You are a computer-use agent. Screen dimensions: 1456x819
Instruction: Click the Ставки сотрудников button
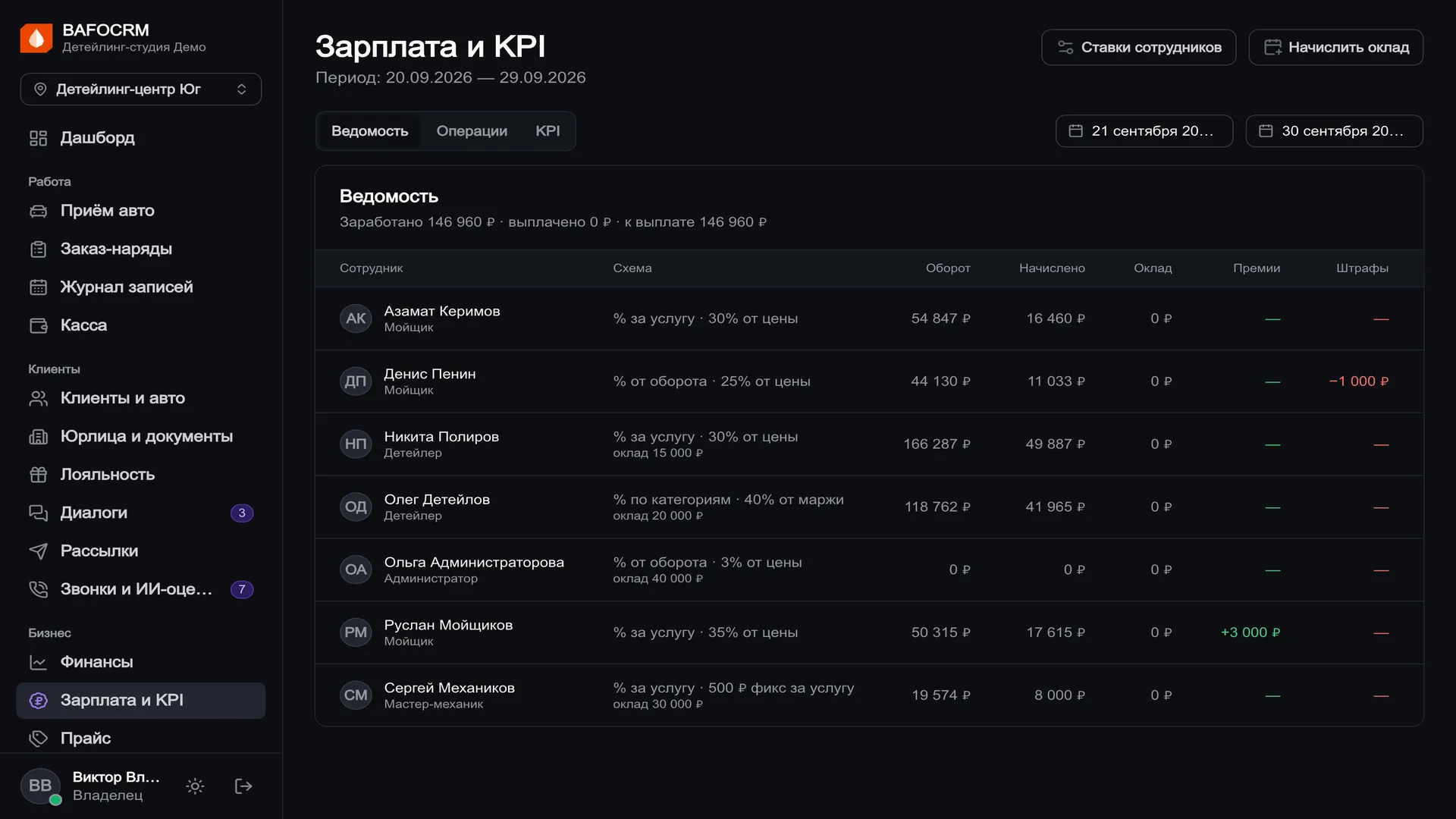[1138, 47]
